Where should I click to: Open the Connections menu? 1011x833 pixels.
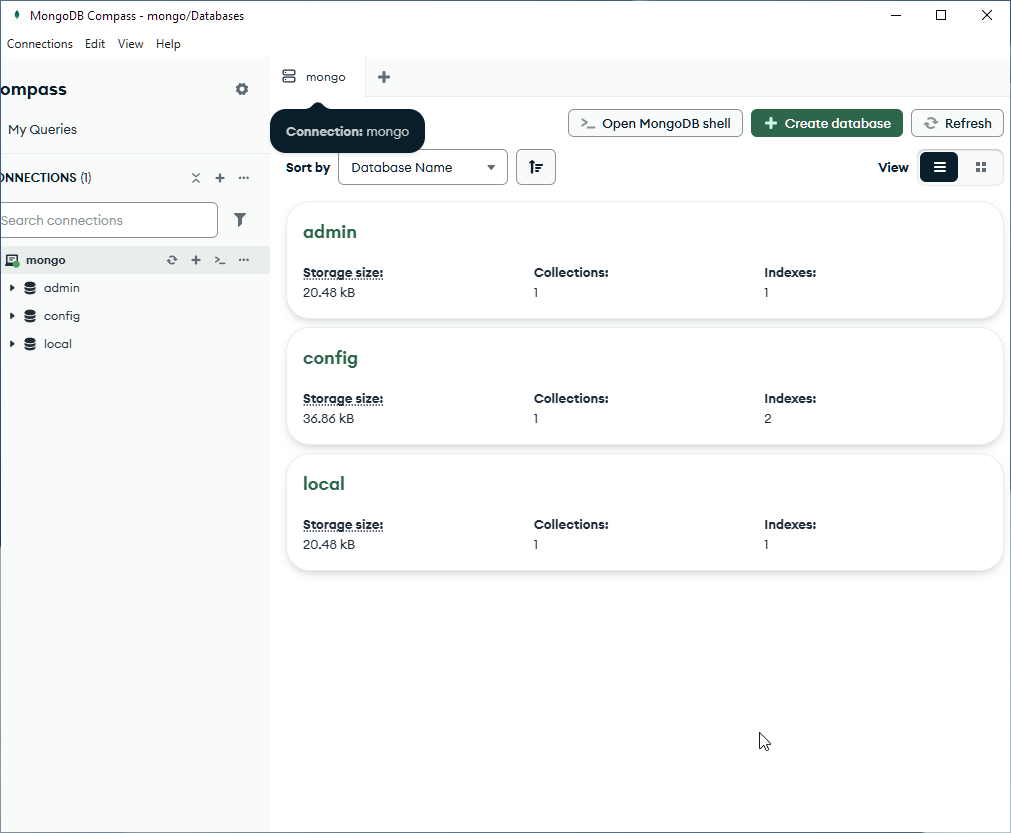pos(39,44)
